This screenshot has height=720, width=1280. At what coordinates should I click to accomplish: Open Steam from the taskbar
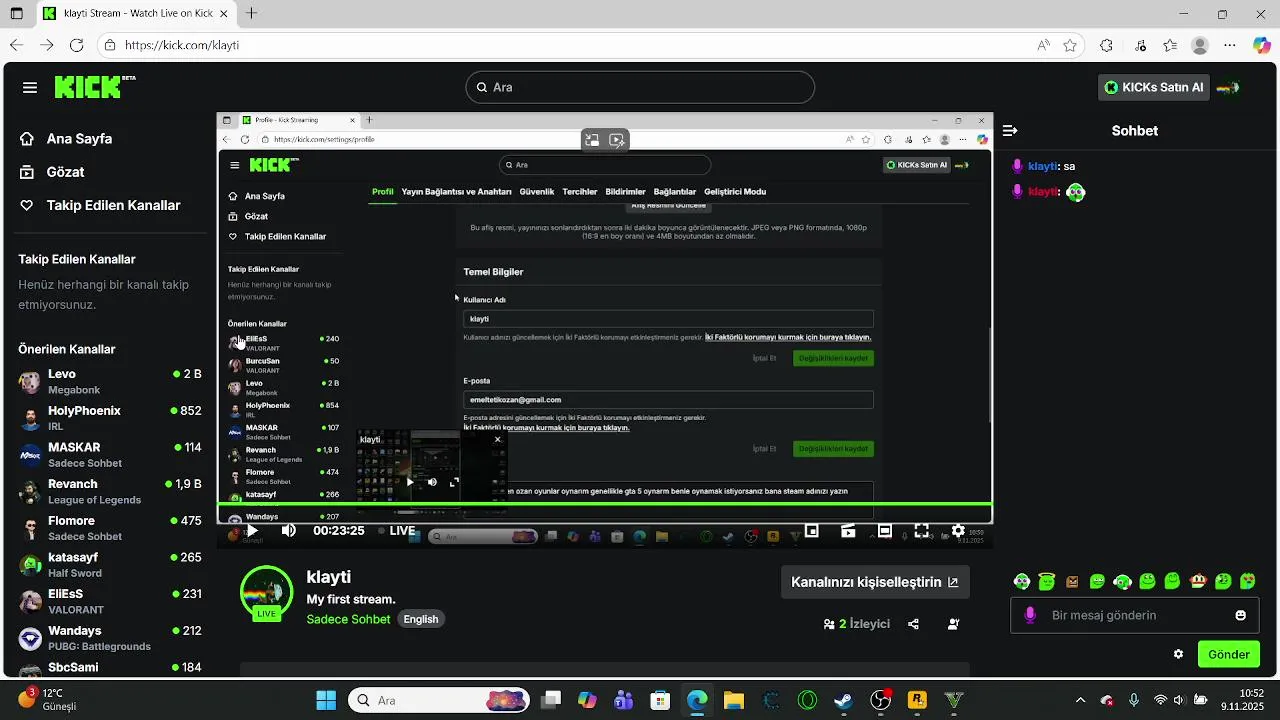pyautogui.click(x=843, y=700)
